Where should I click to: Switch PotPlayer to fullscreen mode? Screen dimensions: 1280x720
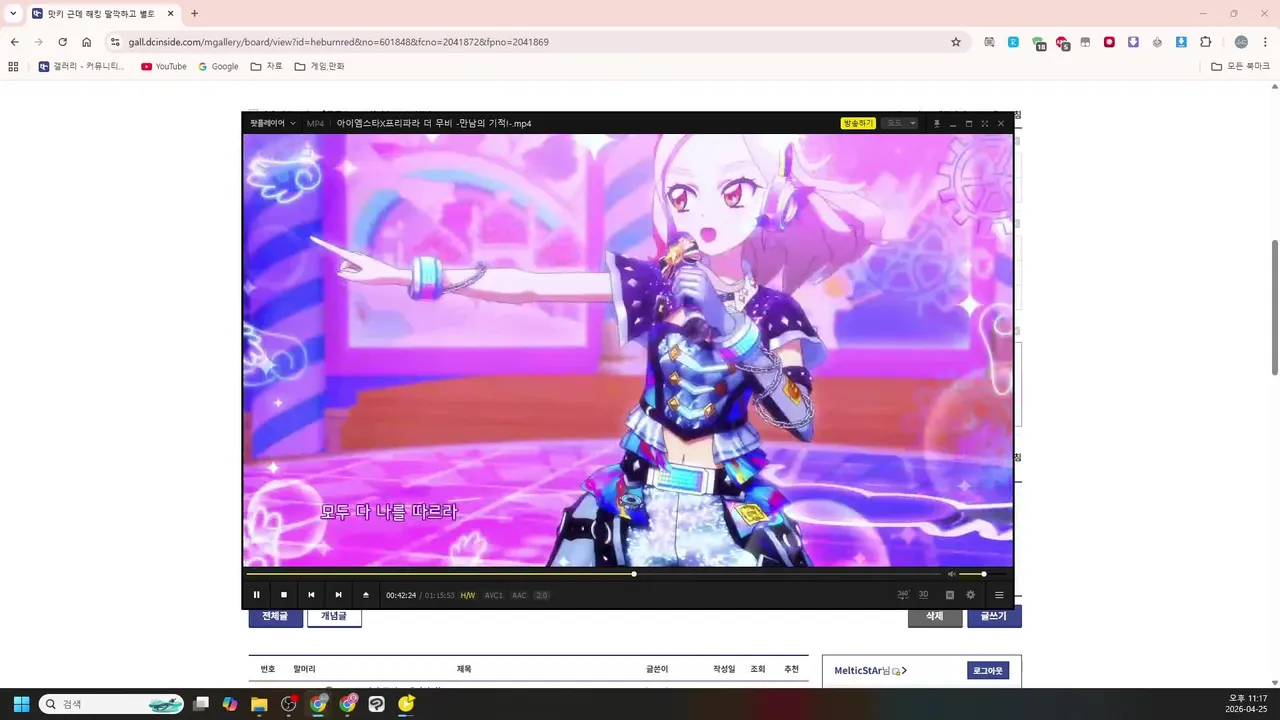click(984, 123)
